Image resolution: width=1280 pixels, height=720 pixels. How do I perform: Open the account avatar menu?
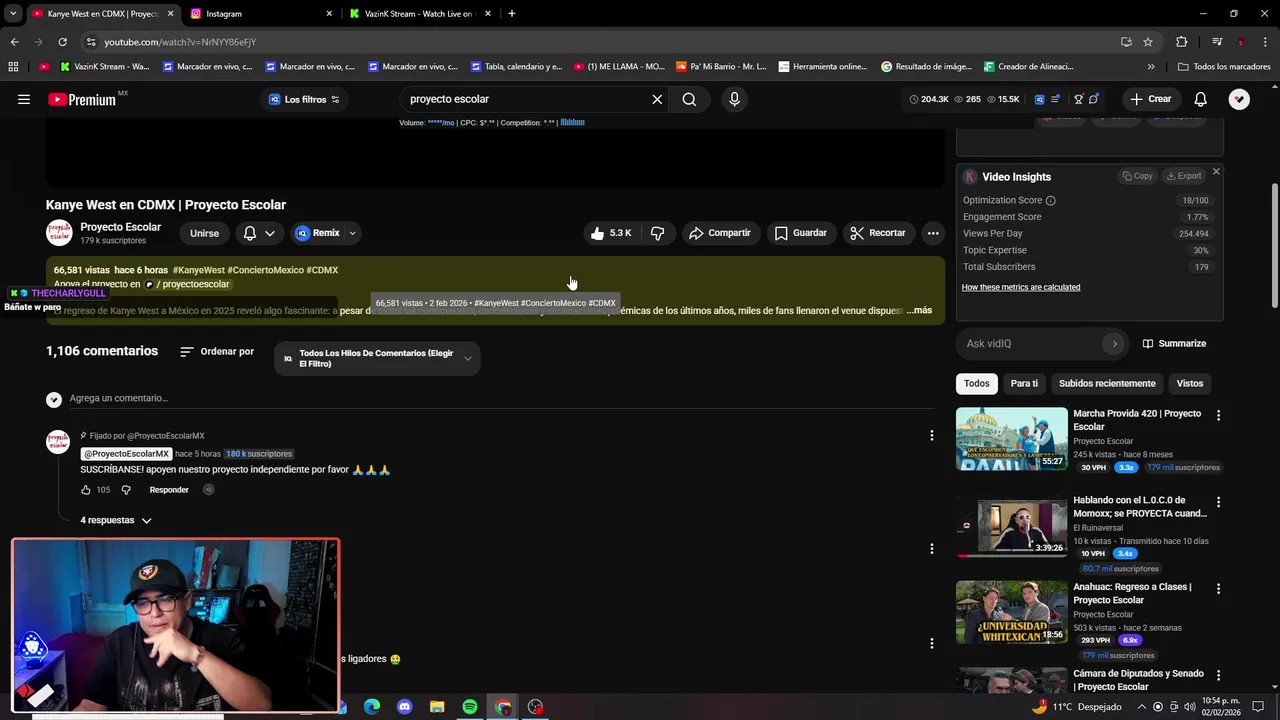(1239, 99)
